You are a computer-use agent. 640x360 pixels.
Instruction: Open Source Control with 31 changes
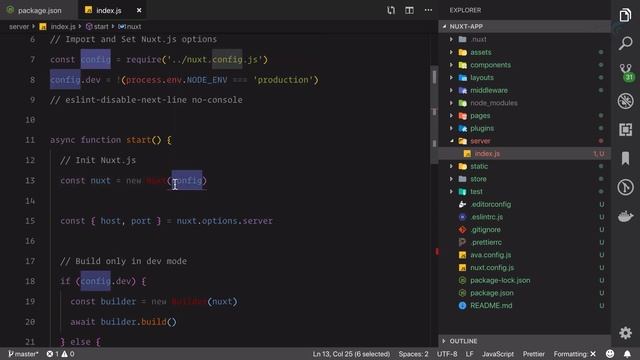(626, 72)
